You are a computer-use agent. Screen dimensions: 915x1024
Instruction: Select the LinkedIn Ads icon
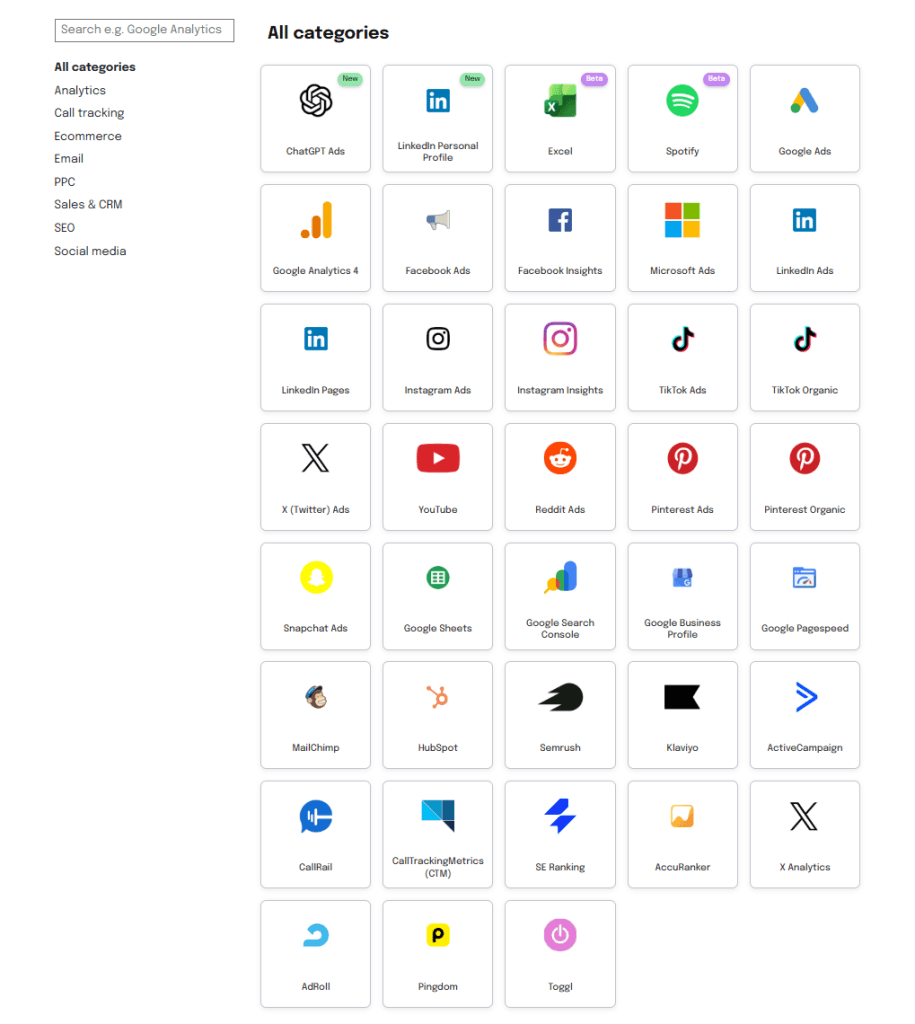point(804,220)
